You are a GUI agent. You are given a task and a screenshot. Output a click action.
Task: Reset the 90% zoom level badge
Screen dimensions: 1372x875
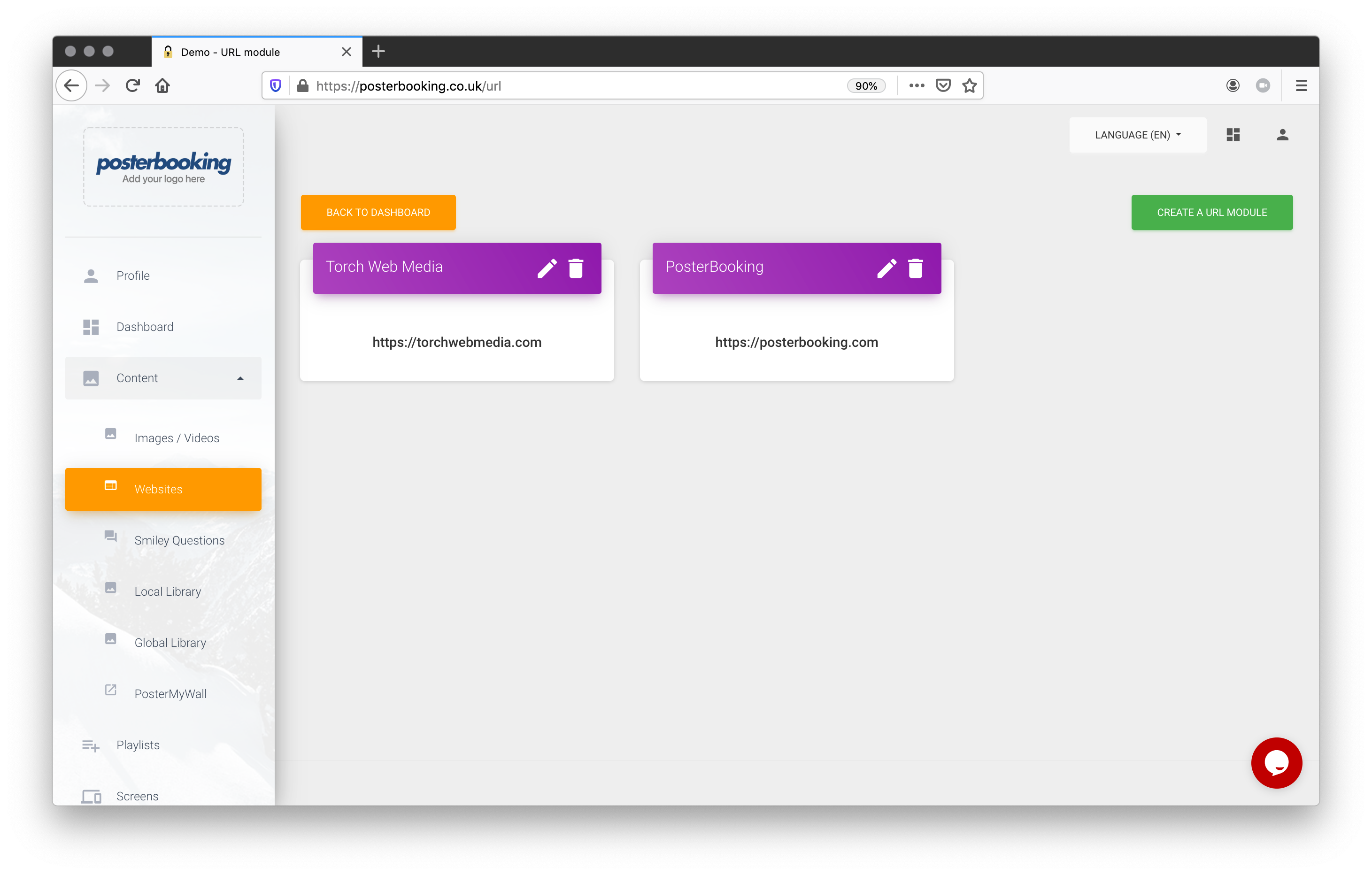[866, 85]
